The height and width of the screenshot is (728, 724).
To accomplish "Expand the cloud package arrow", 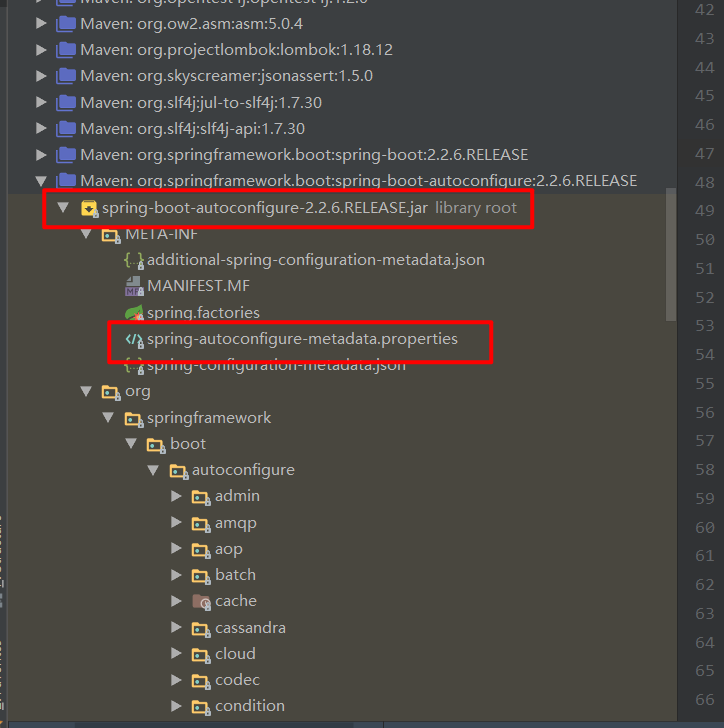I will point(176,653).
